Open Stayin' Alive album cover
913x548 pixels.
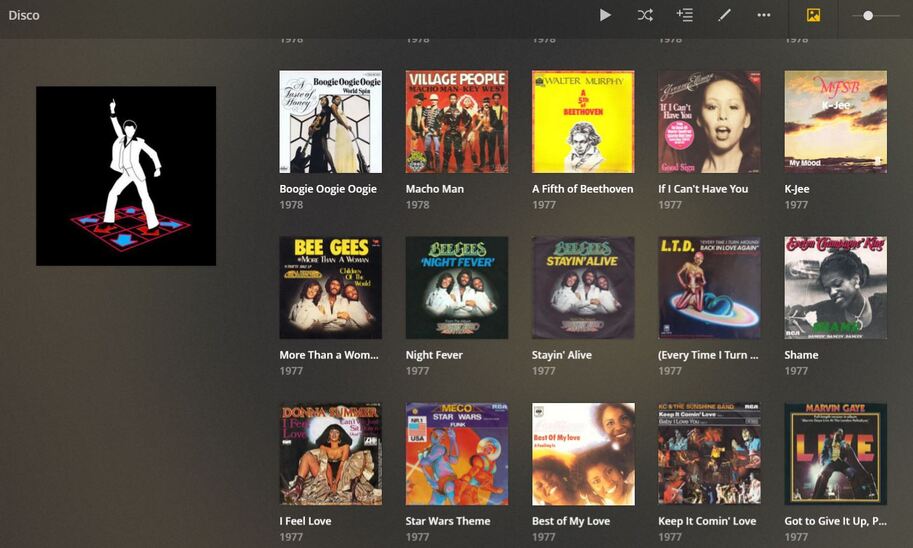583,288
